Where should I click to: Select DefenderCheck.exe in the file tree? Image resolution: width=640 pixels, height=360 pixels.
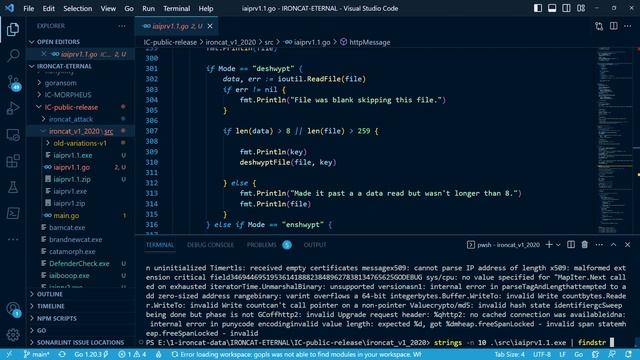[79, 264]
